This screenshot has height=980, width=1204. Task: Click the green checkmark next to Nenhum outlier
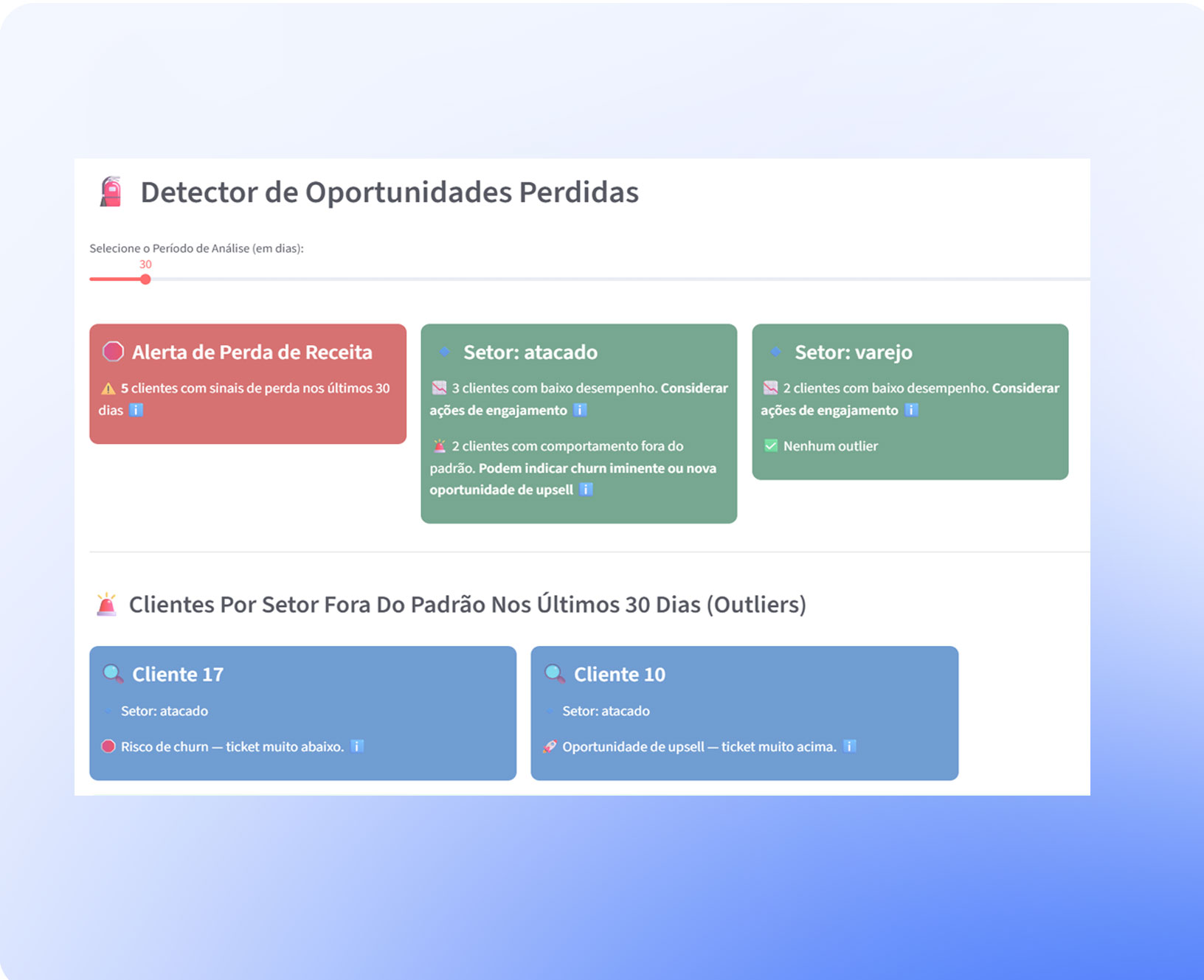(x=770, y=446)
